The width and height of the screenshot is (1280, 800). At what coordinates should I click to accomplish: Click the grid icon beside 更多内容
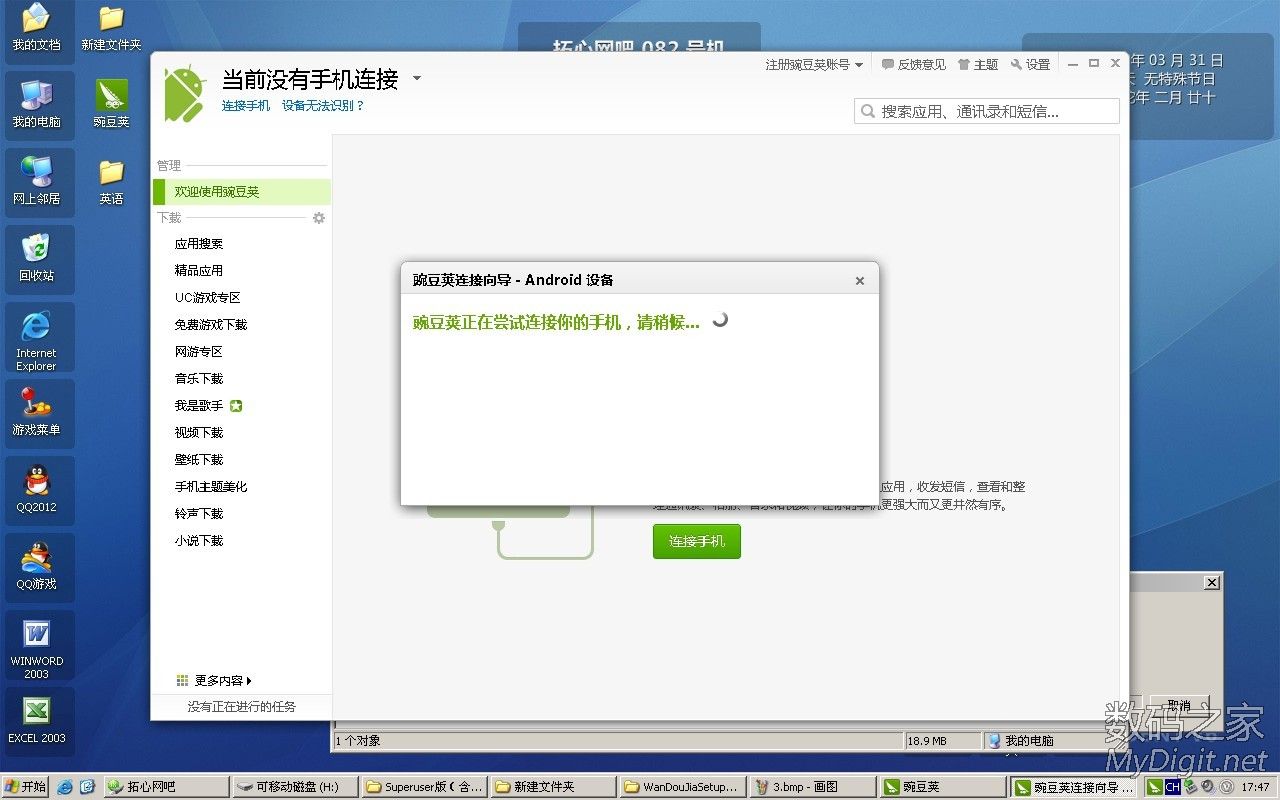click(x=182, y=680)
